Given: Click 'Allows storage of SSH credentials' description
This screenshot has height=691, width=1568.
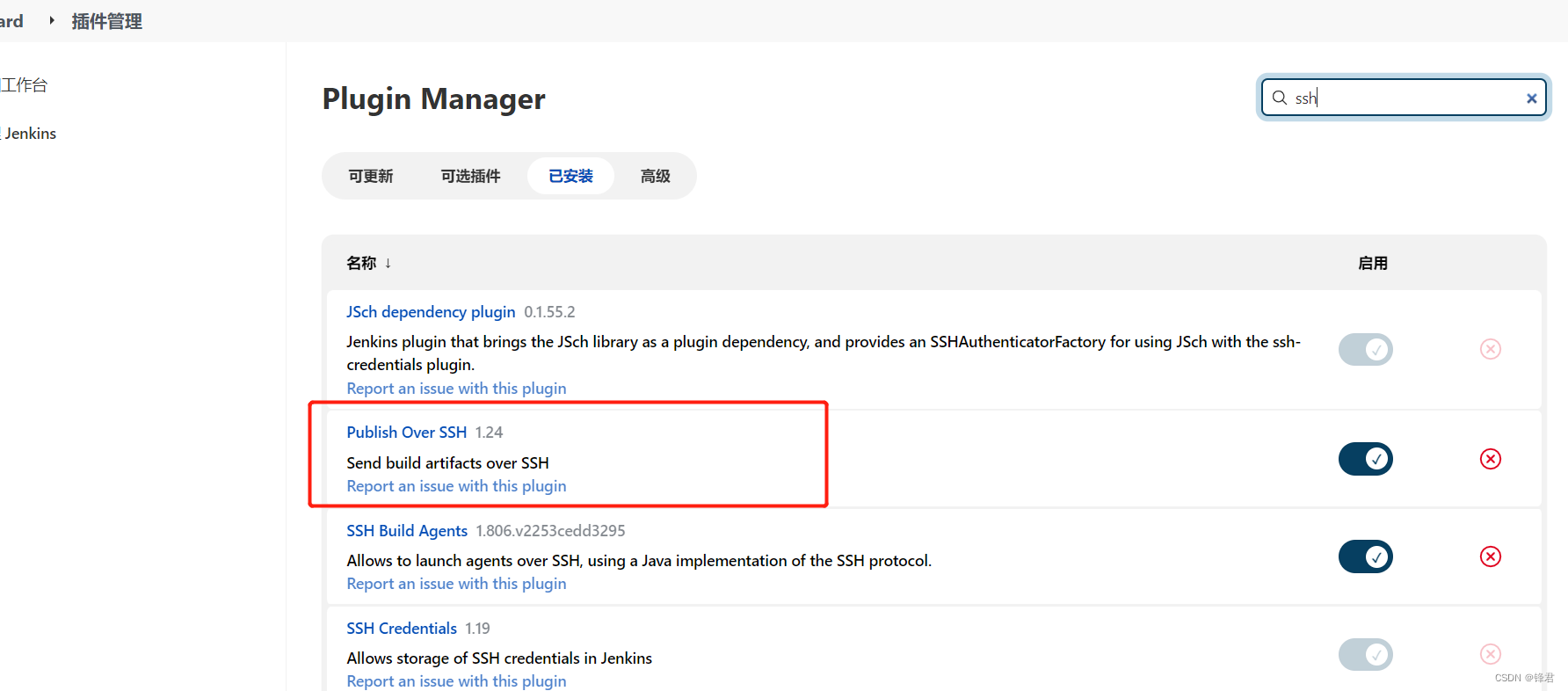Looking at the screenshot, I should [499, 658].
